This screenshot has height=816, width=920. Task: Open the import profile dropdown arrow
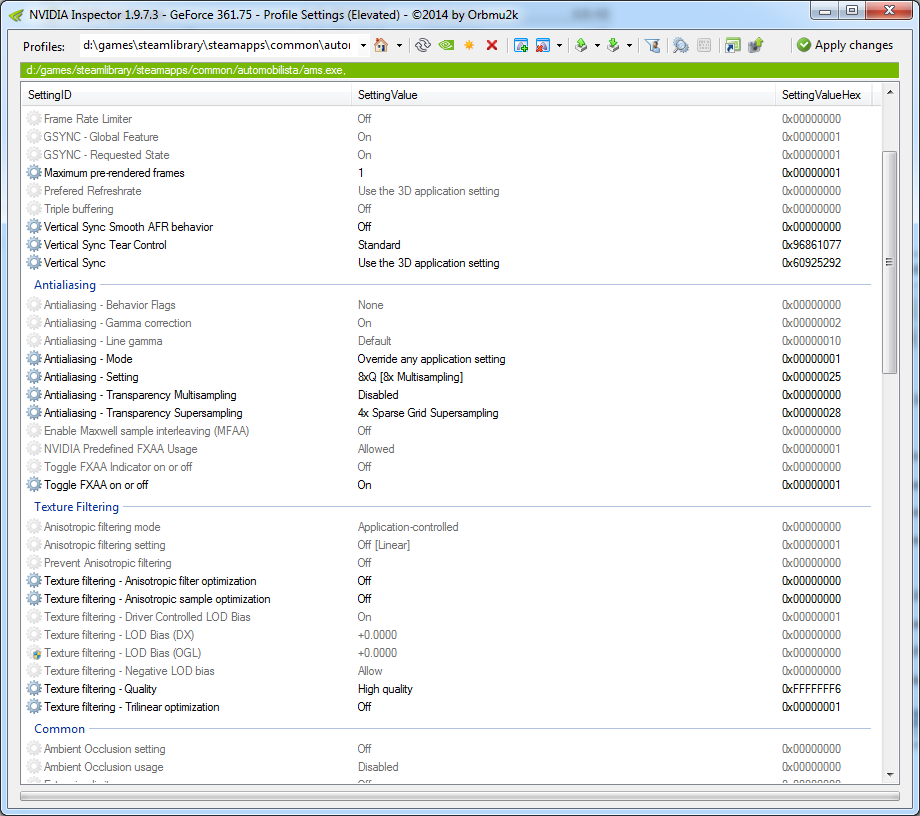[629, 45]
